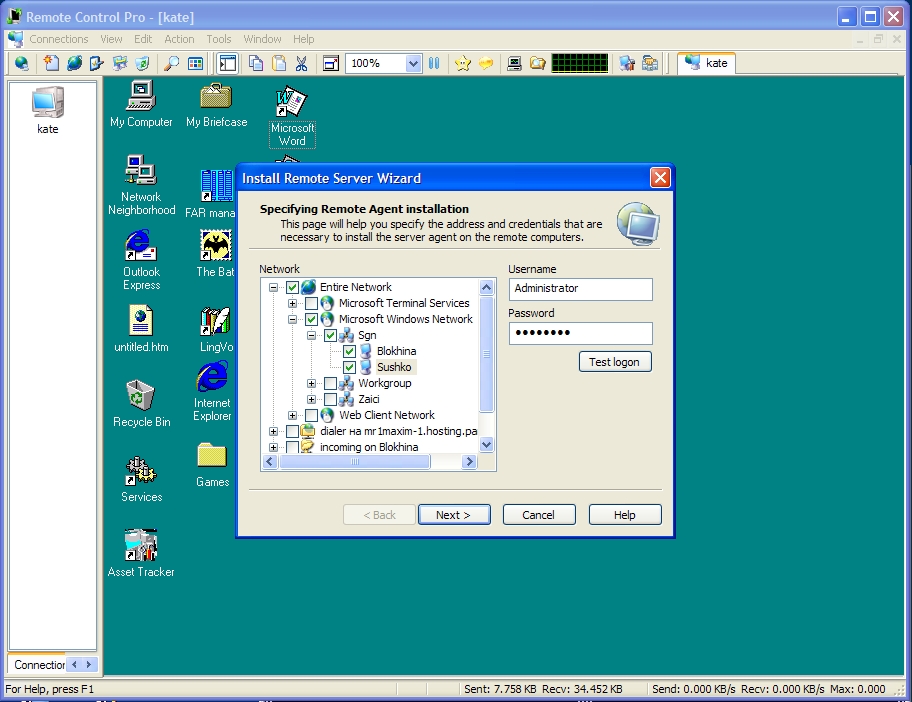
Task: Toggle the sidebar panel view icon
Action: 228,62
